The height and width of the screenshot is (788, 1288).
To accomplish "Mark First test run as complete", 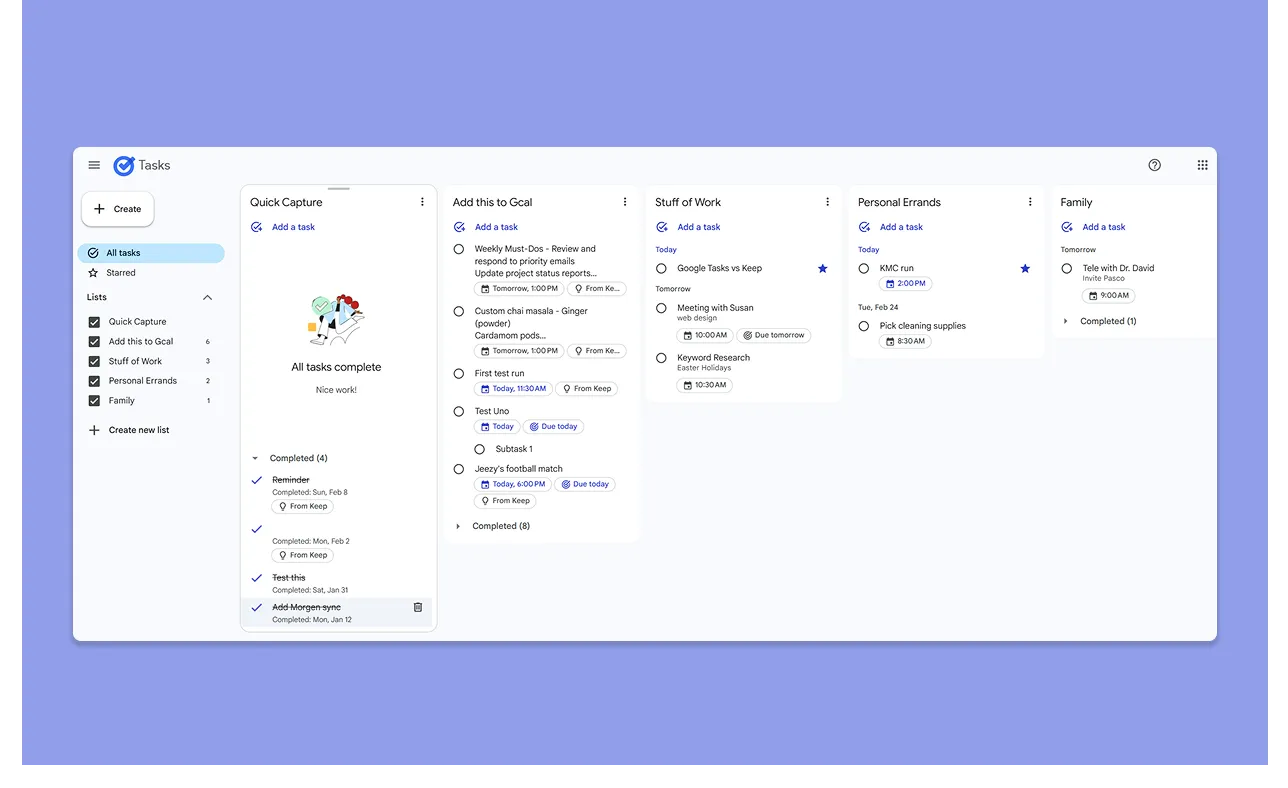I will click(458, 373).
